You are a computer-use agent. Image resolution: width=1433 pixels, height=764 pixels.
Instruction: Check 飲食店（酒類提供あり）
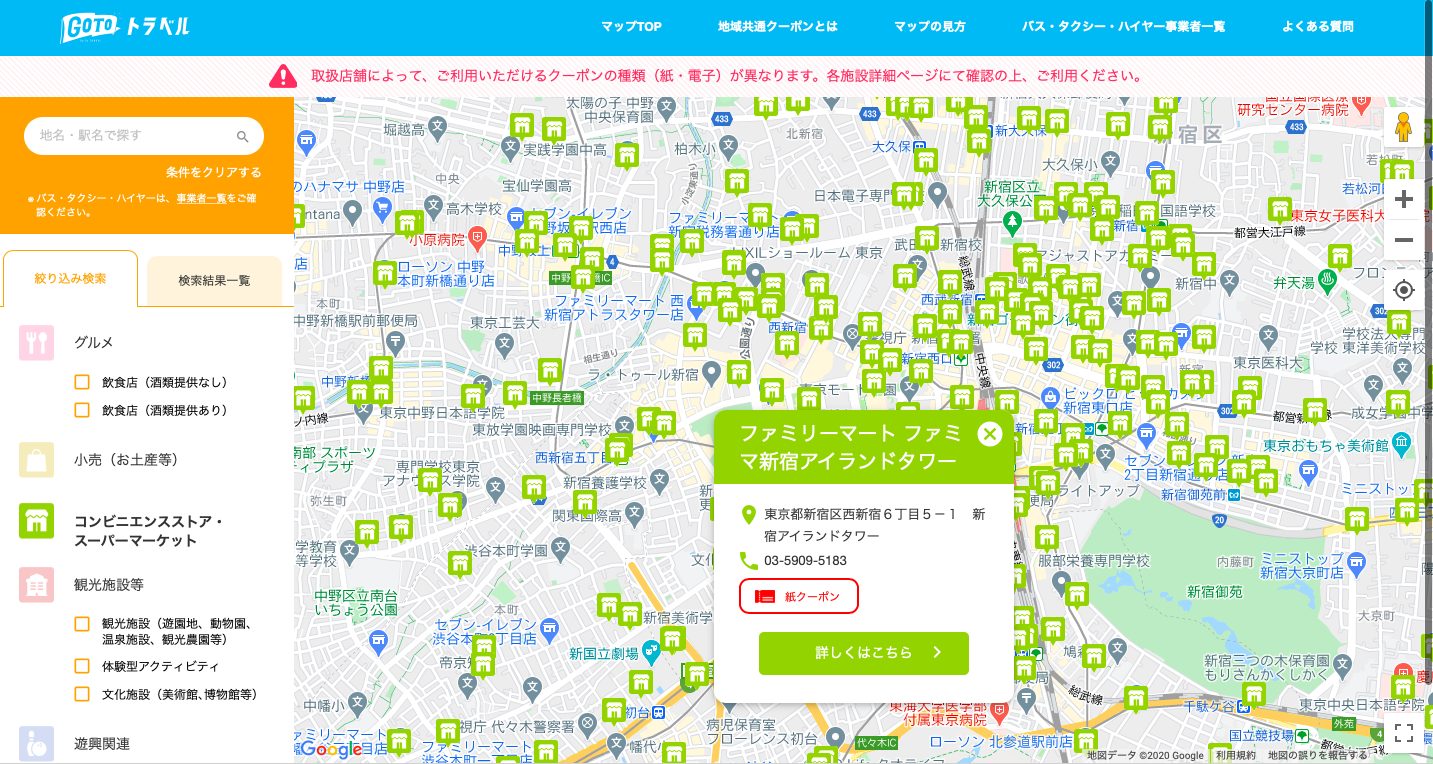click(x=83, y=410)
